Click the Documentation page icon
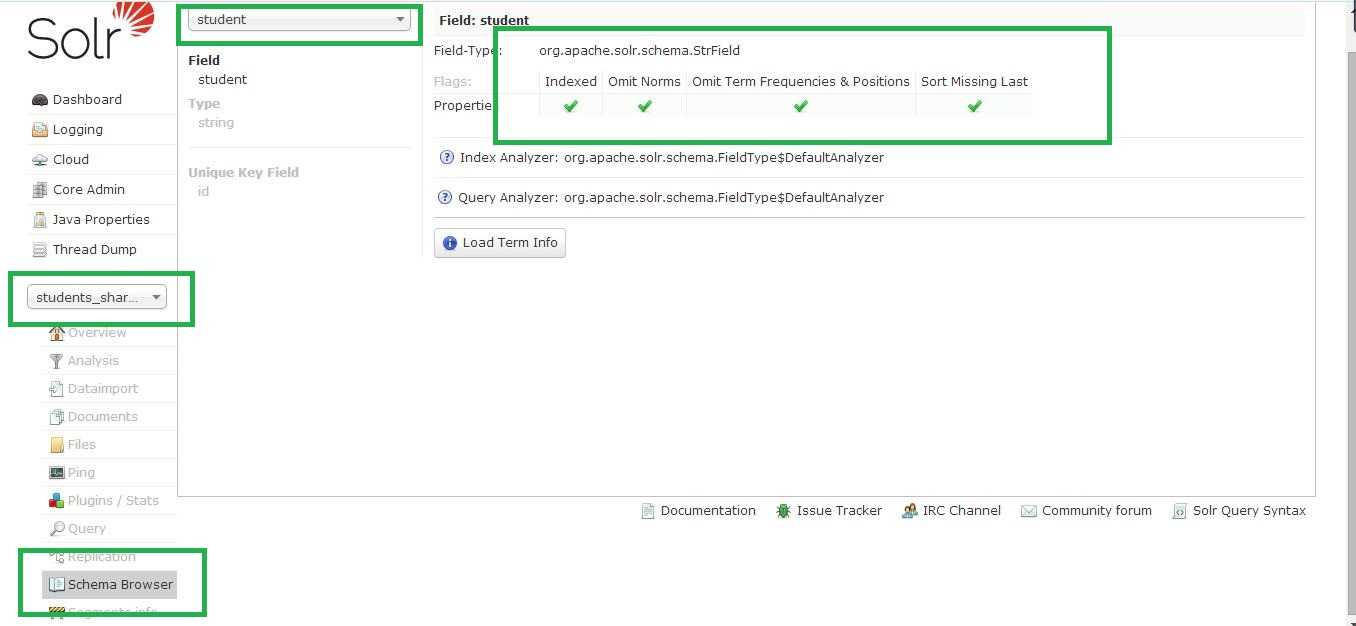1356x626 pixels. pos(648,511)
